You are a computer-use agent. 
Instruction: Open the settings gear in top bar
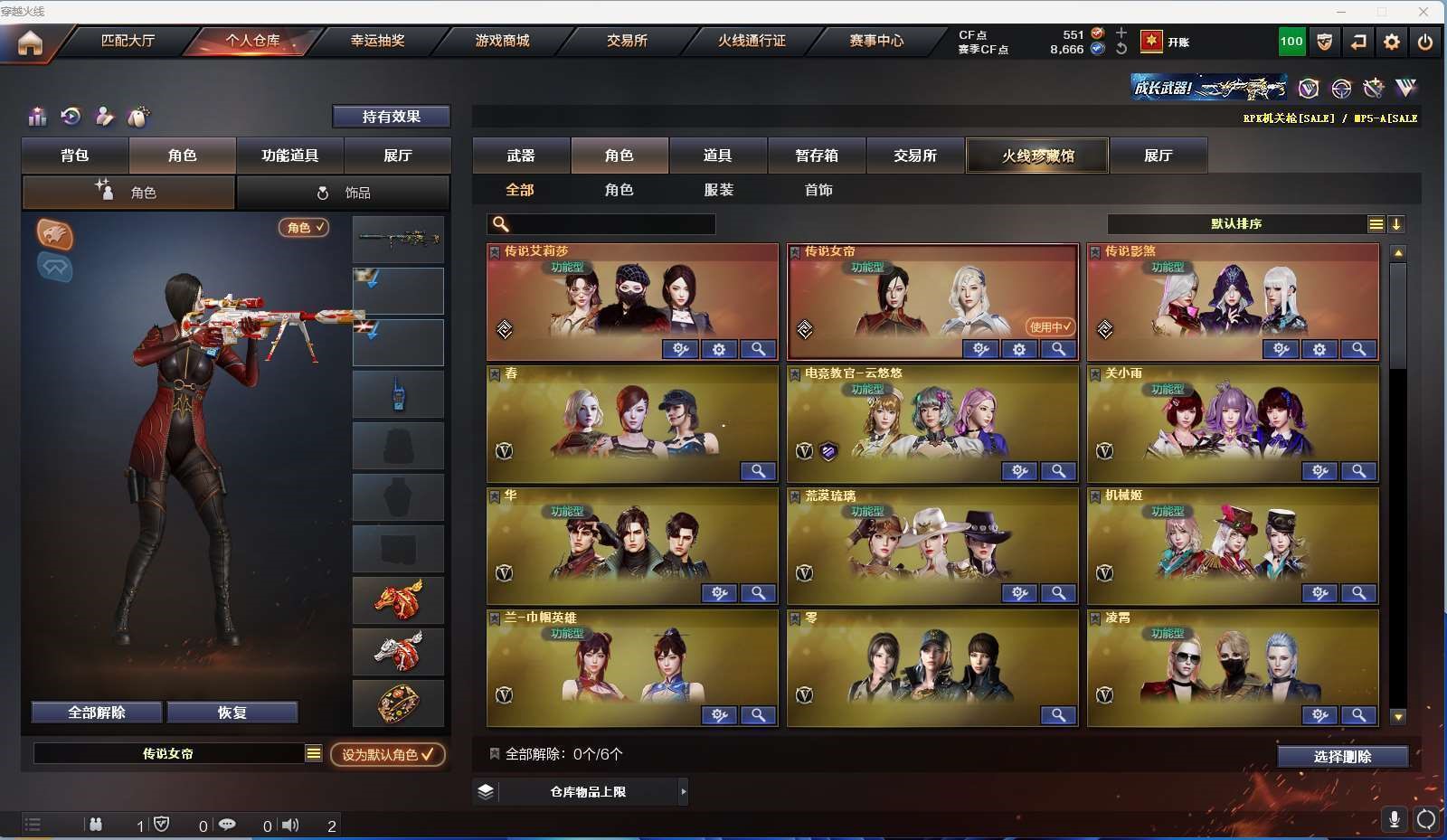(1392, 42)
